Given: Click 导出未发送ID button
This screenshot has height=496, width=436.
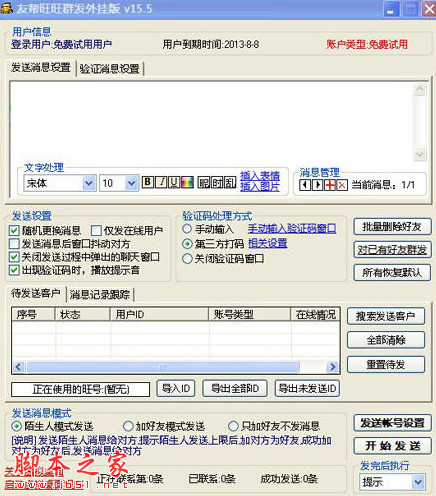Looking at the screenshot, I should [307, 388].
